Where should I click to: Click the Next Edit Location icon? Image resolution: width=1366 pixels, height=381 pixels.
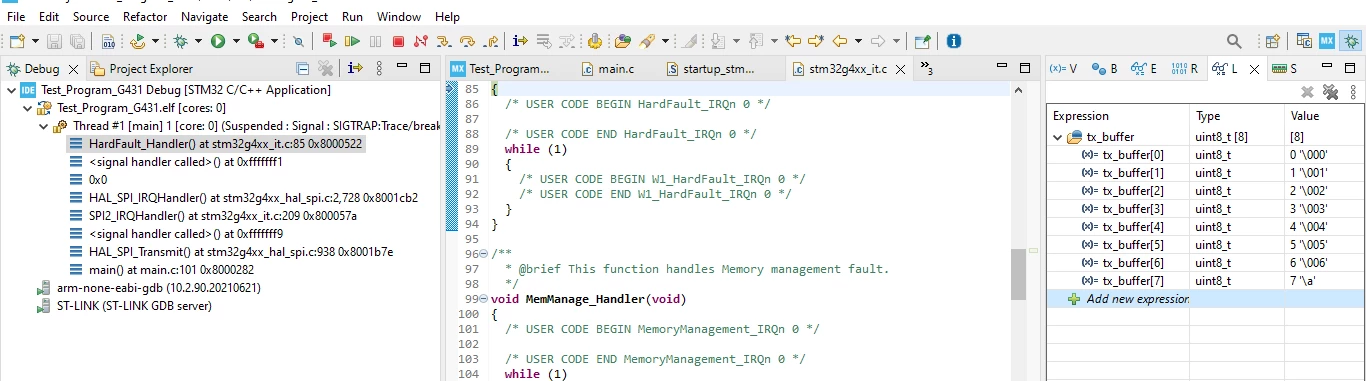(x=816, y=41)
